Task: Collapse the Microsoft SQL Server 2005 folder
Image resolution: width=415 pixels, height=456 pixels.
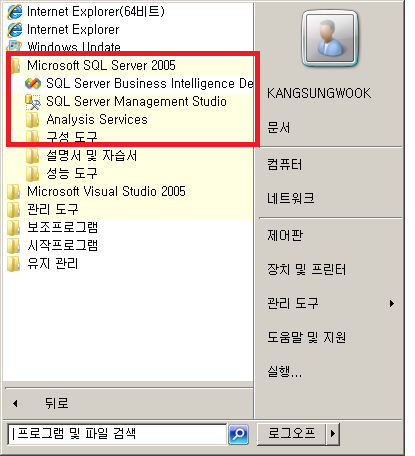Action: [x=101, y=65]
